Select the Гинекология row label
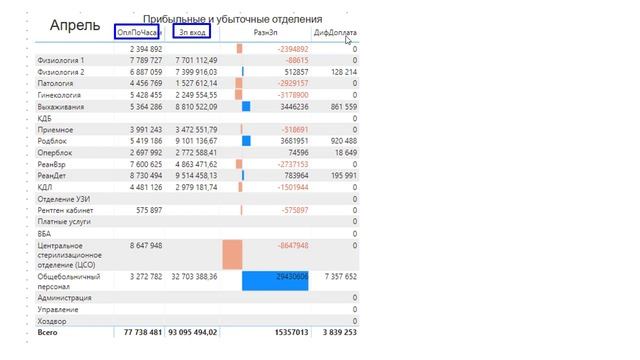 coord(59,95)
